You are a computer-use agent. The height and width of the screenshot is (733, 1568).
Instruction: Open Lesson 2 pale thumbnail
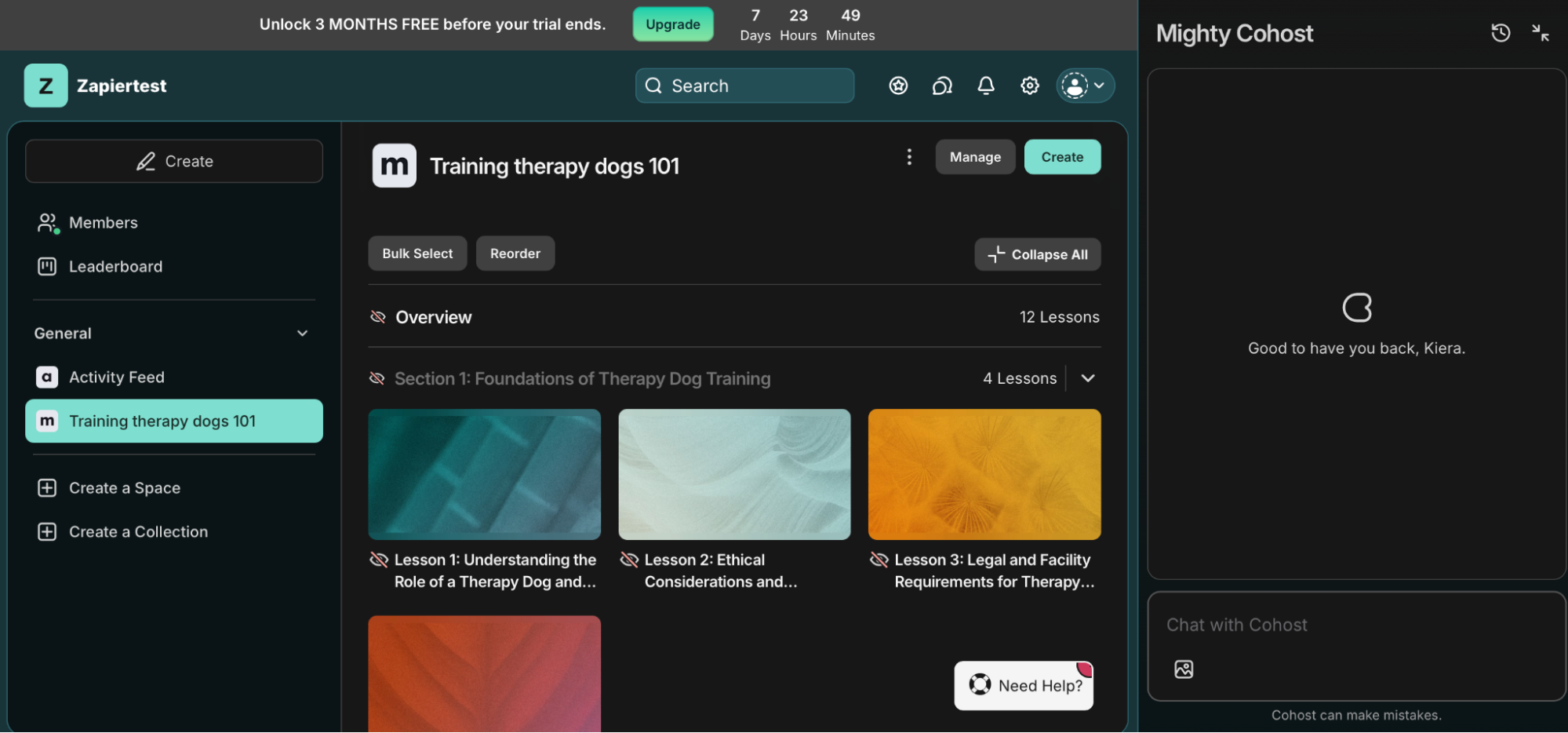[x=734, y=474]
